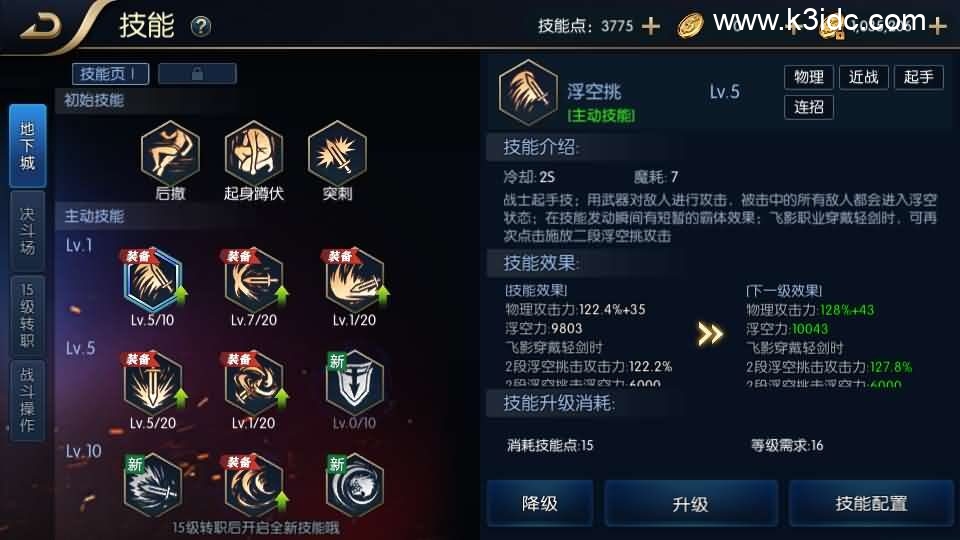Open the 战斗操作 side tab
Viewport: 960px width, 540px height.
[x=28, y=400]
